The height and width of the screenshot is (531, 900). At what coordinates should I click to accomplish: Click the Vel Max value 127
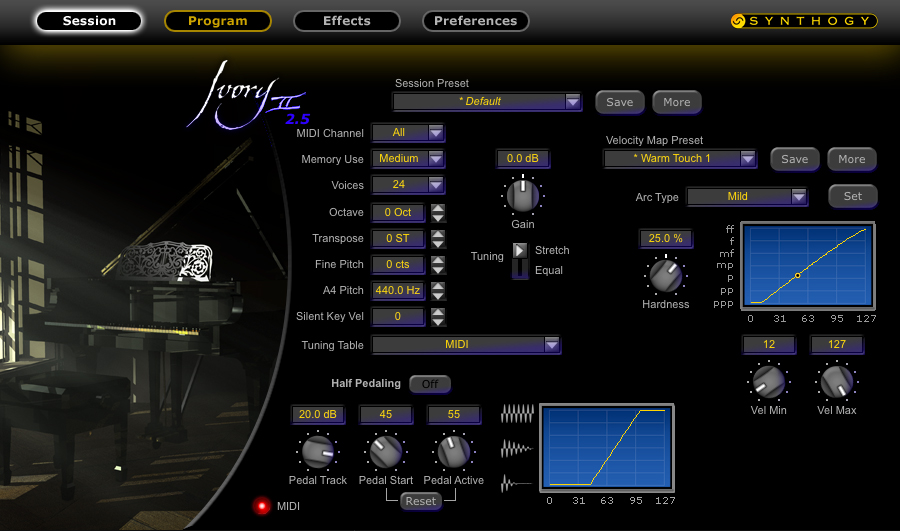(837, 344)
